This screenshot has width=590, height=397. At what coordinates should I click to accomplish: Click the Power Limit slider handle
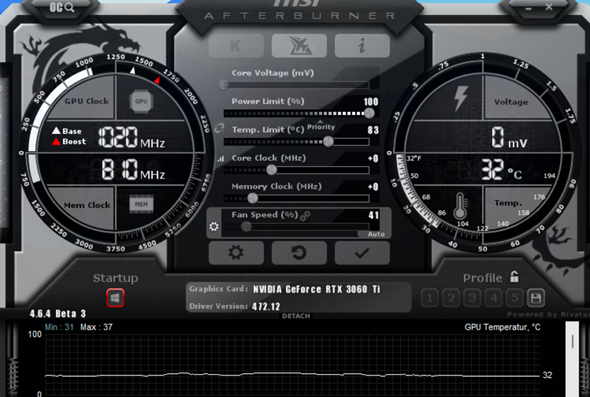pos(369,113)
